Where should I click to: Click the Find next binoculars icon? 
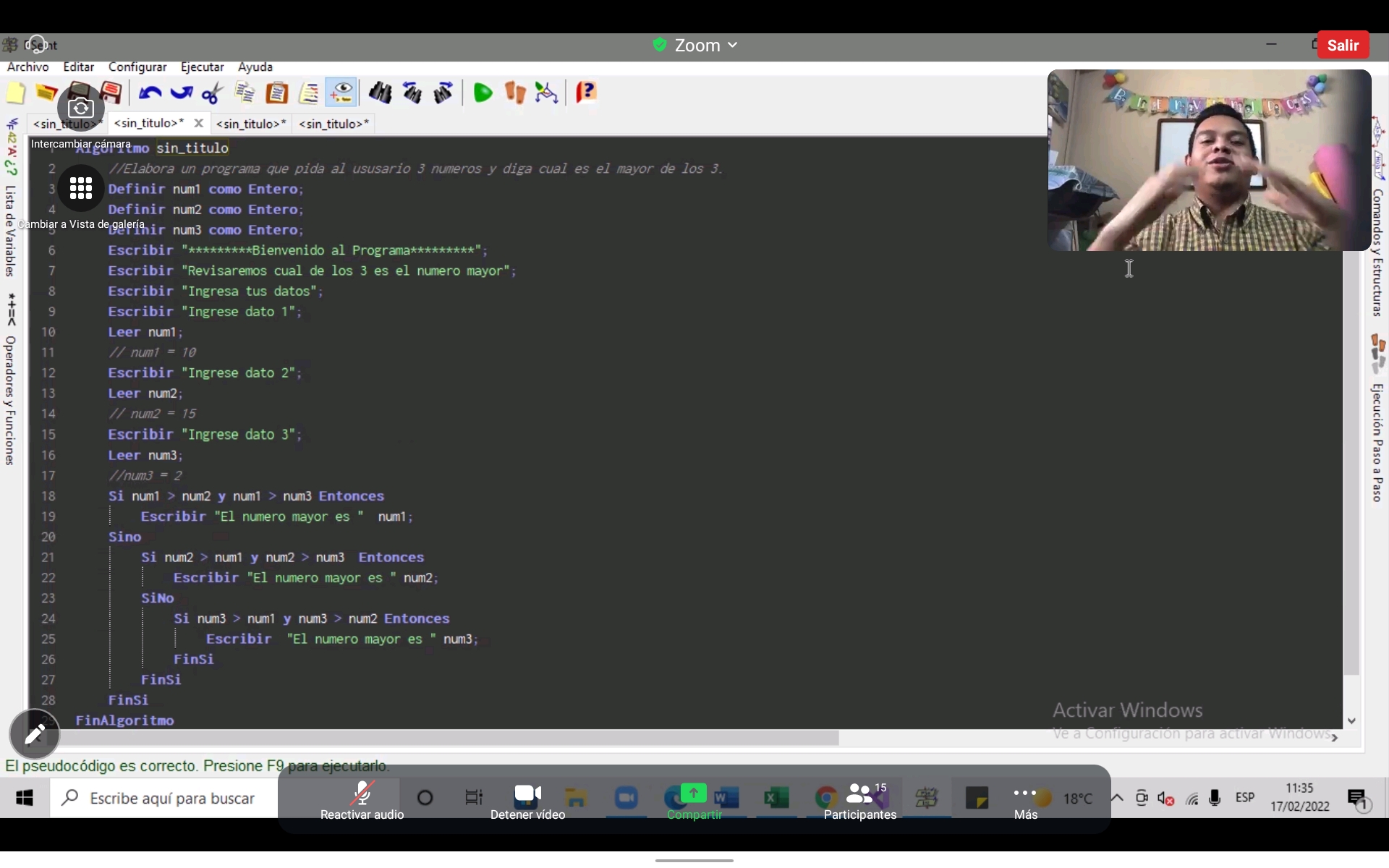[443, 93]
